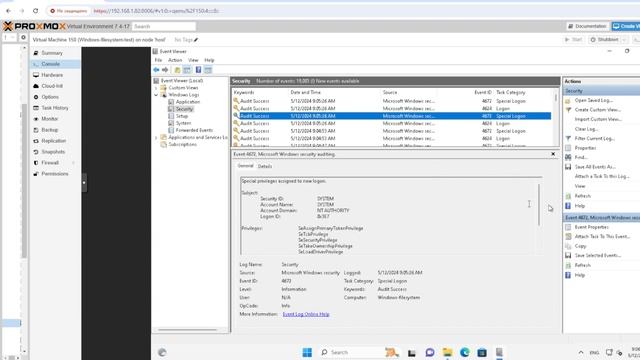
Task: Open Saved Log action in Actions pane
Action: coord(593,100)
